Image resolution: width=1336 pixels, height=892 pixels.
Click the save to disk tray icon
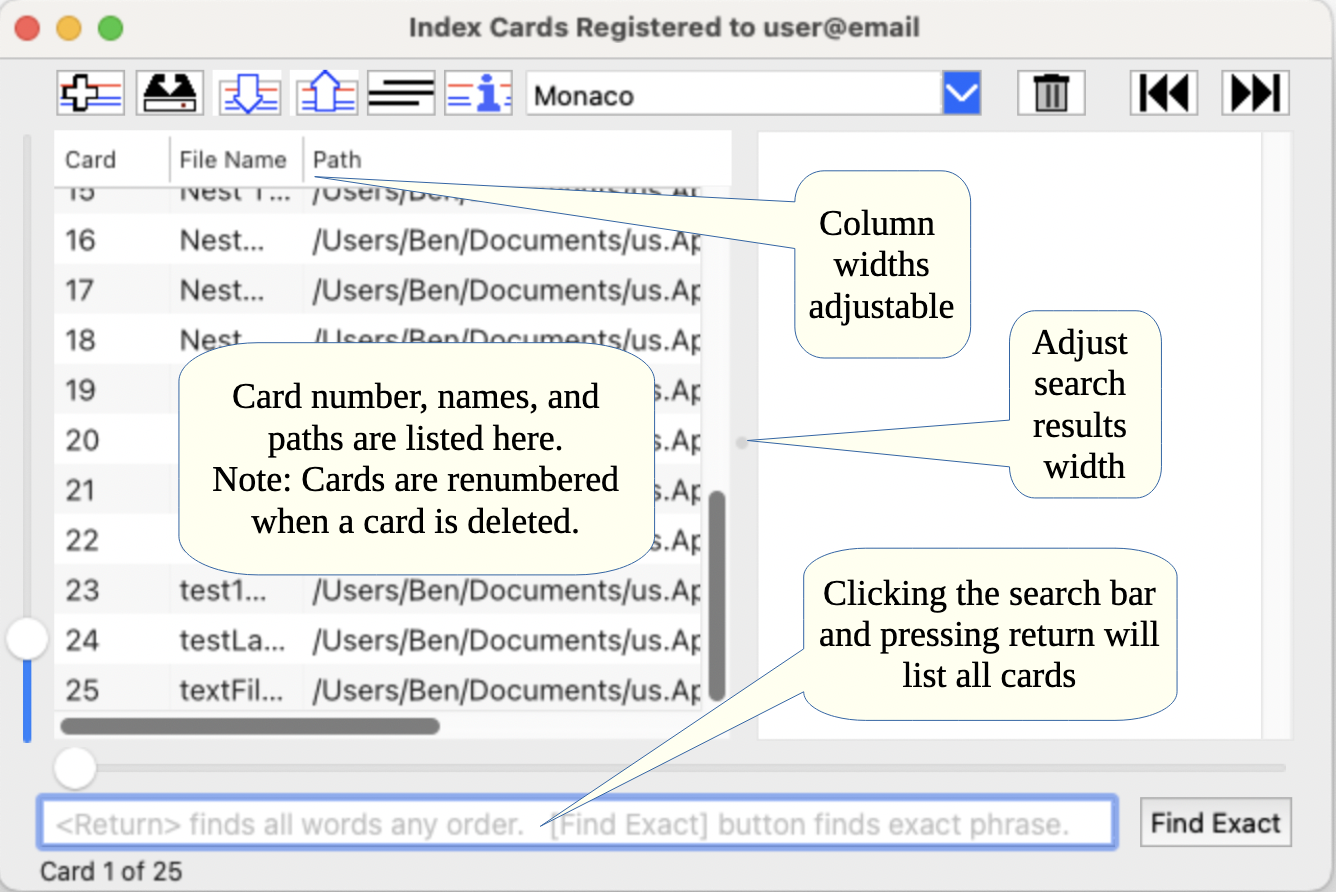(x=170, y=94)
